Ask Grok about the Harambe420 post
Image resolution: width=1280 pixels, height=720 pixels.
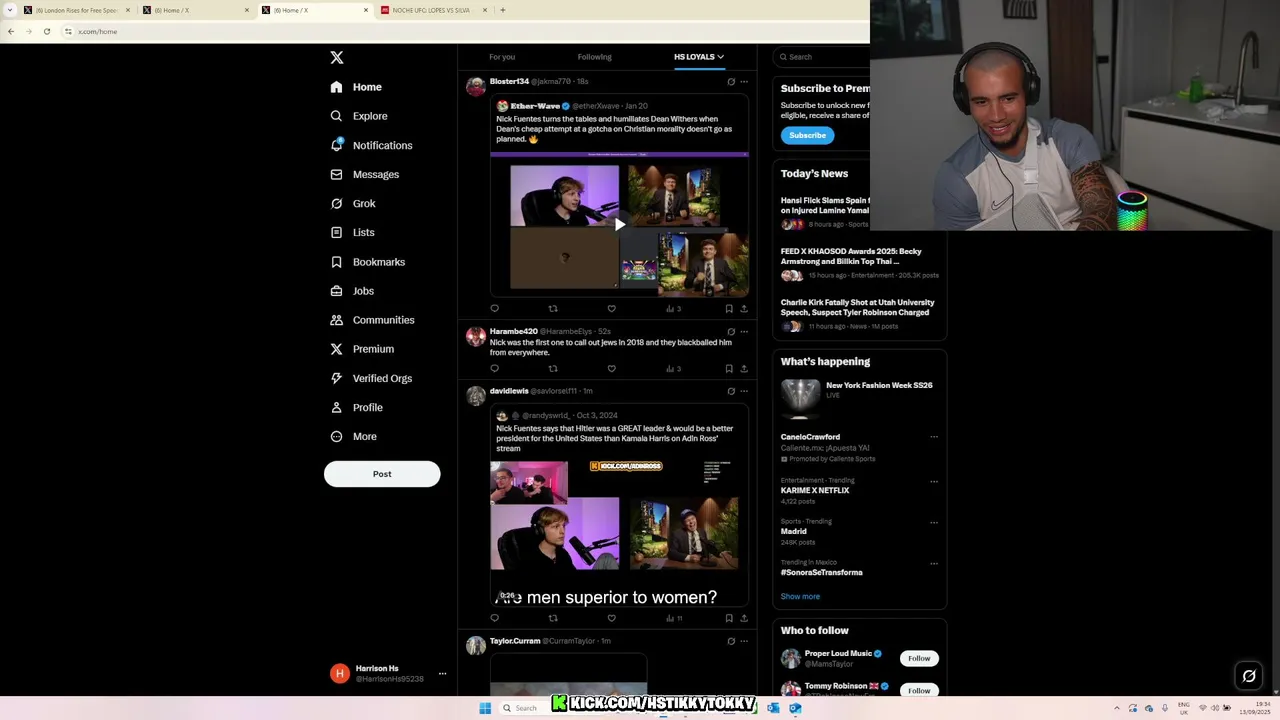point(731,331)
